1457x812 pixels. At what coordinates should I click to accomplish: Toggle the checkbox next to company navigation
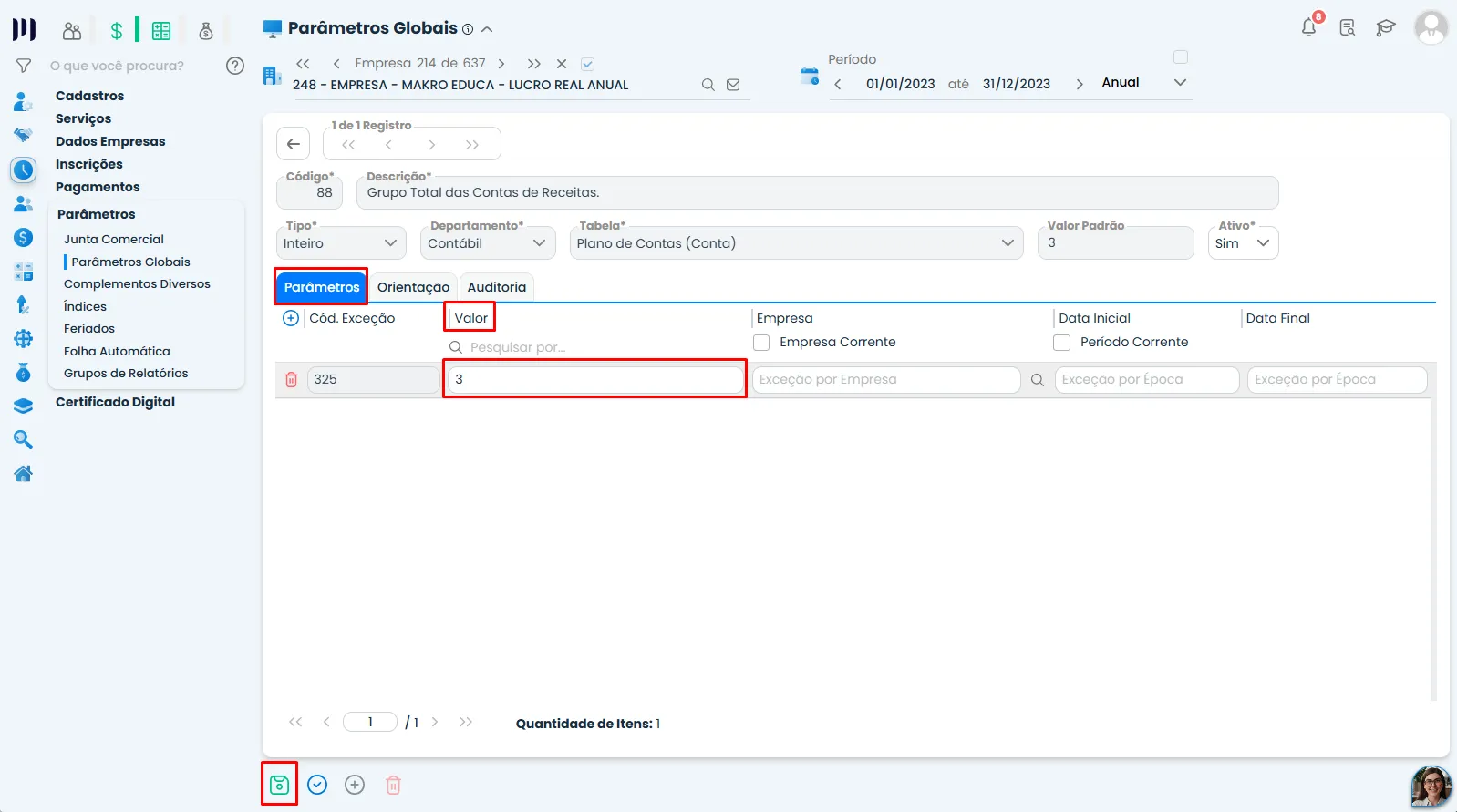point(588,64)
